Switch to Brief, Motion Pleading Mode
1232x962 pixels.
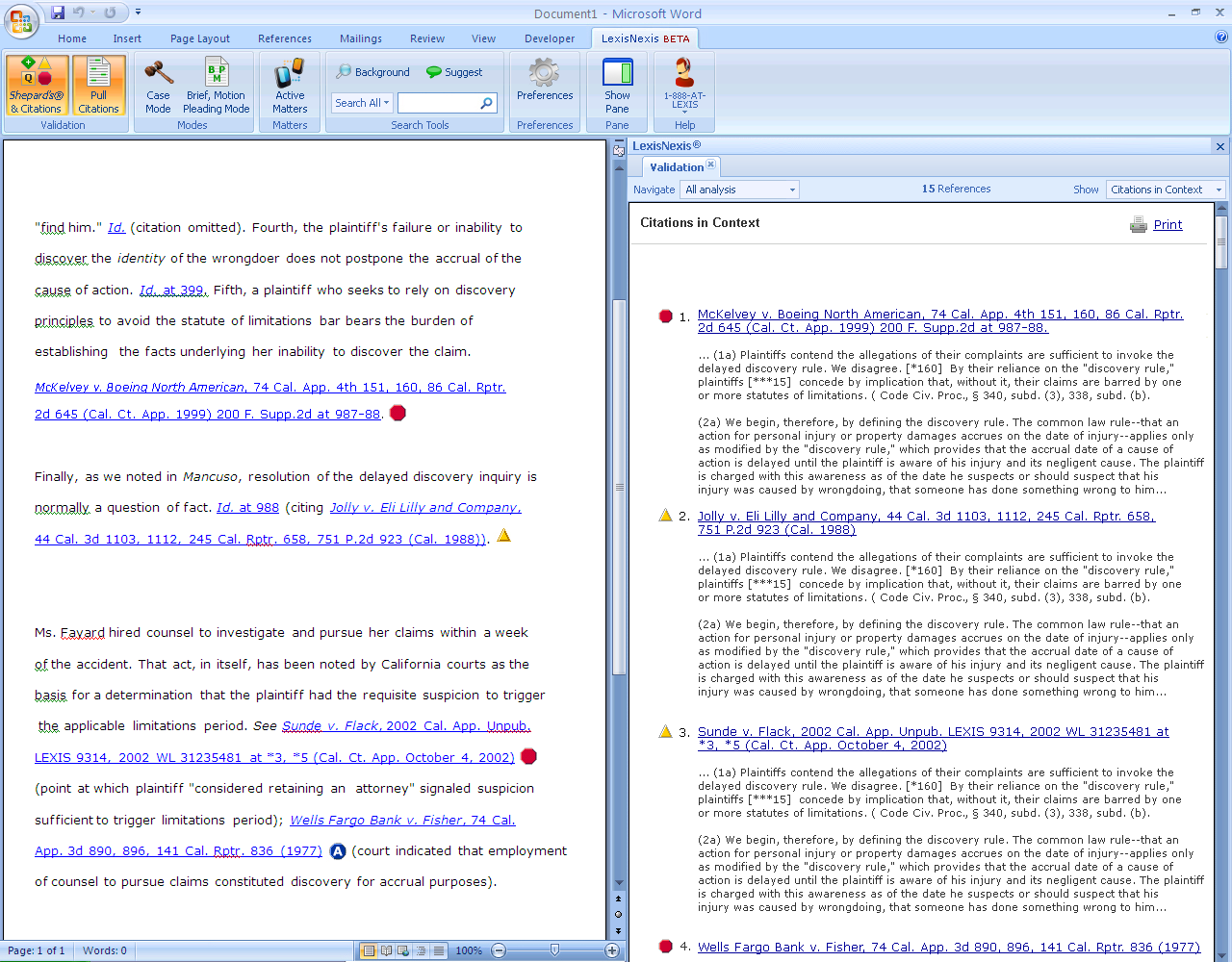coord(217,85)
